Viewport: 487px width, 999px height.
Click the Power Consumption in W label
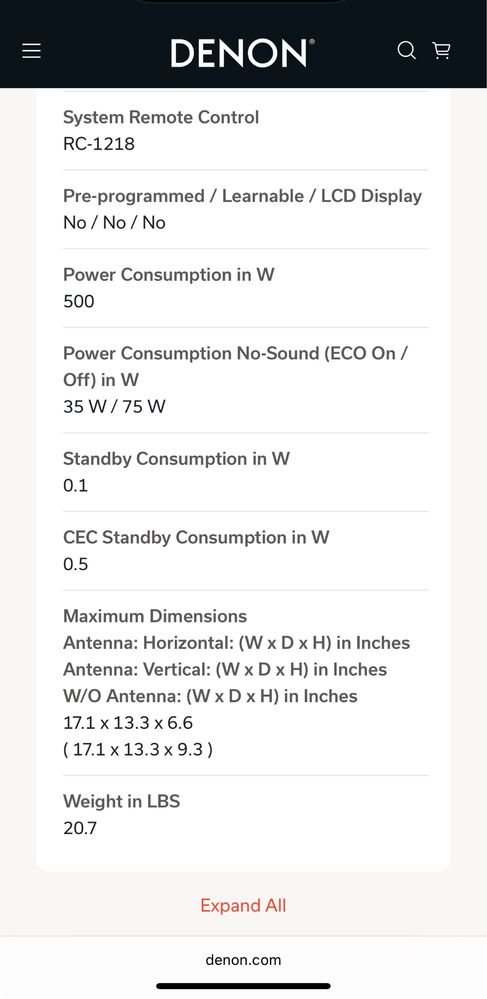tap(169, 275)
